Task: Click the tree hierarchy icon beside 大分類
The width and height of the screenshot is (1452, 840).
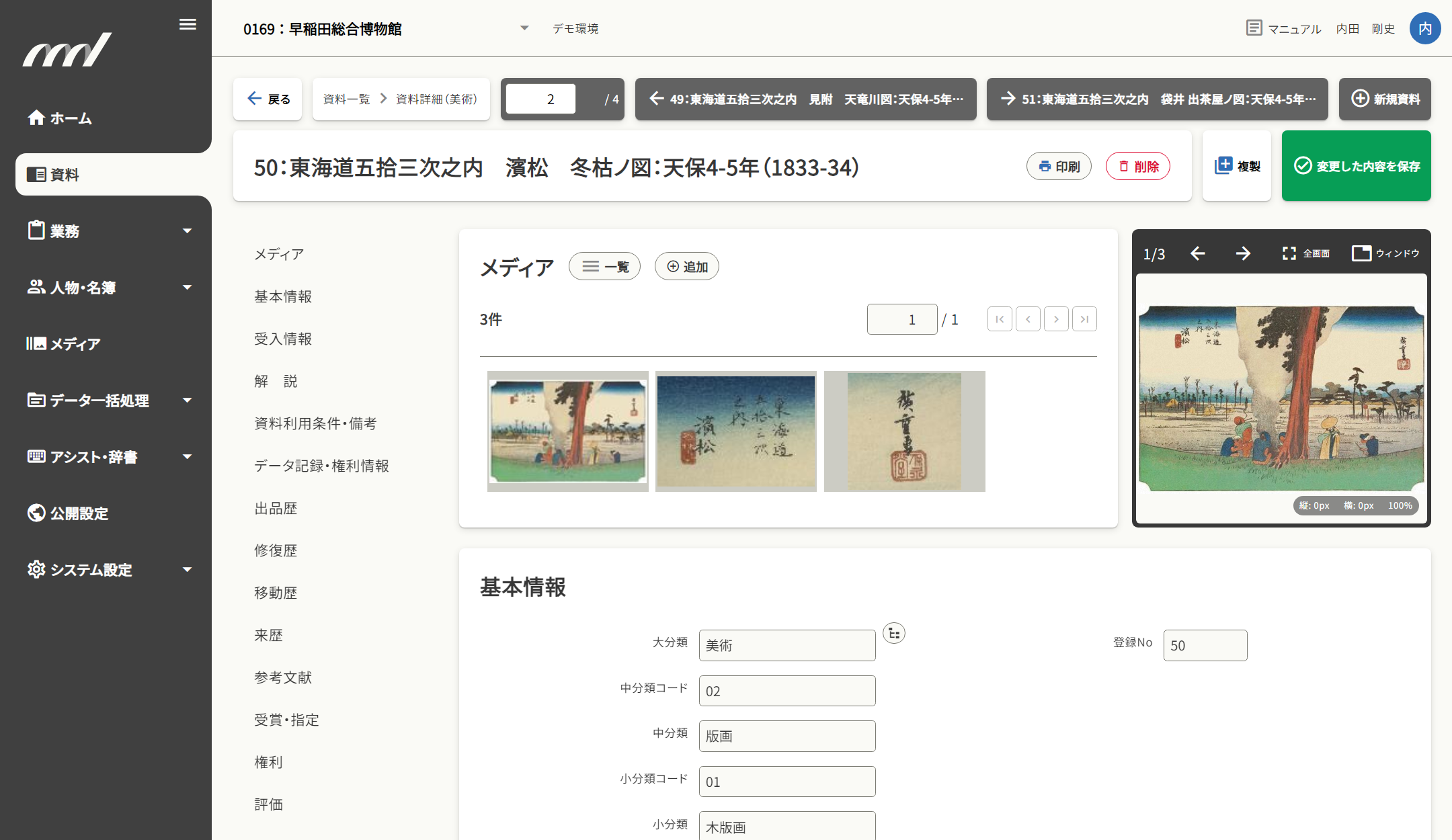Action: pyautogui.click(x=893, y=633)
